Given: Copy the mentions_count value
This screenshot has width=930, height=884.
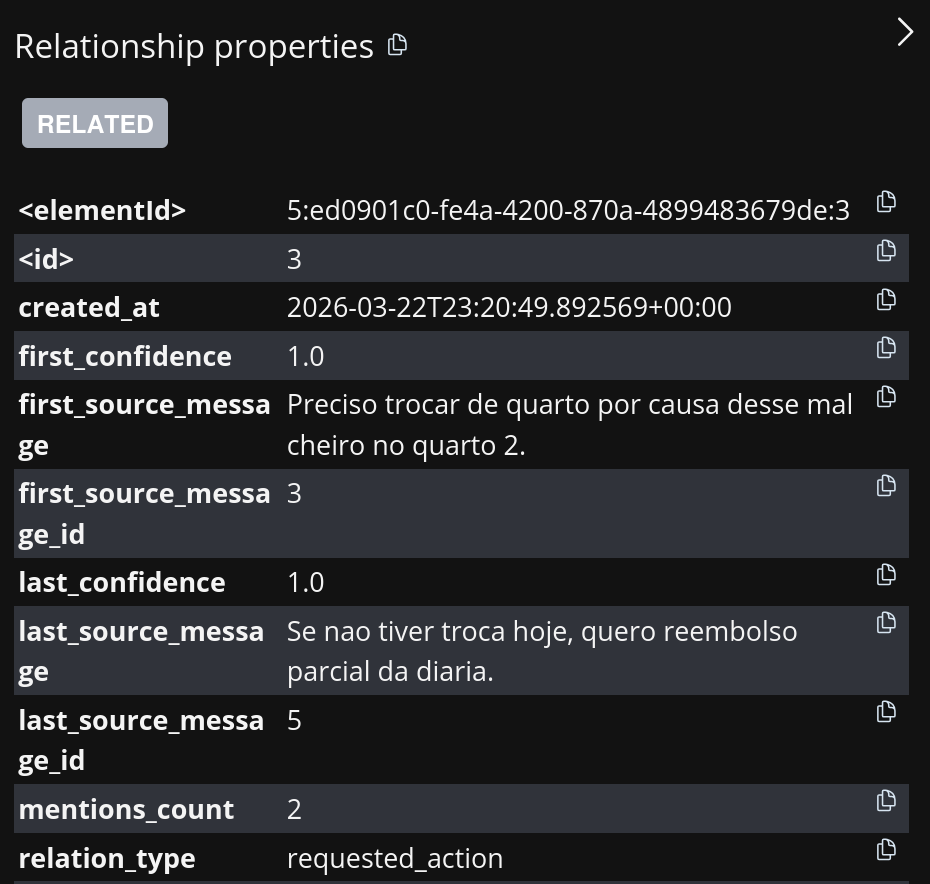Looking at the screenshot, I should pyautogui.click(x=886, y=801).
